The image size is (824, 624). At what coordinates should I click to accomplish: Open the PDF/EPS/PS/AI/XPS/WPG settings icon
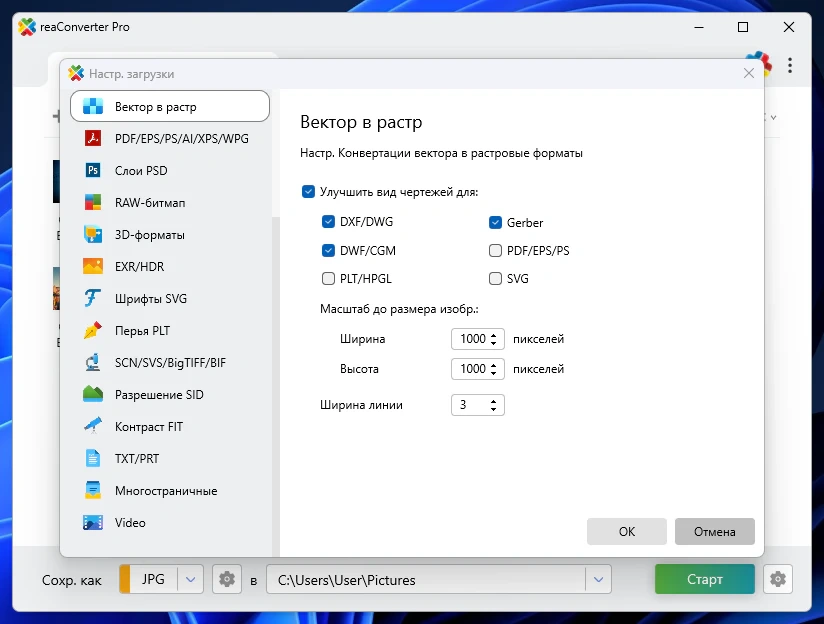[x=93, y=139]
